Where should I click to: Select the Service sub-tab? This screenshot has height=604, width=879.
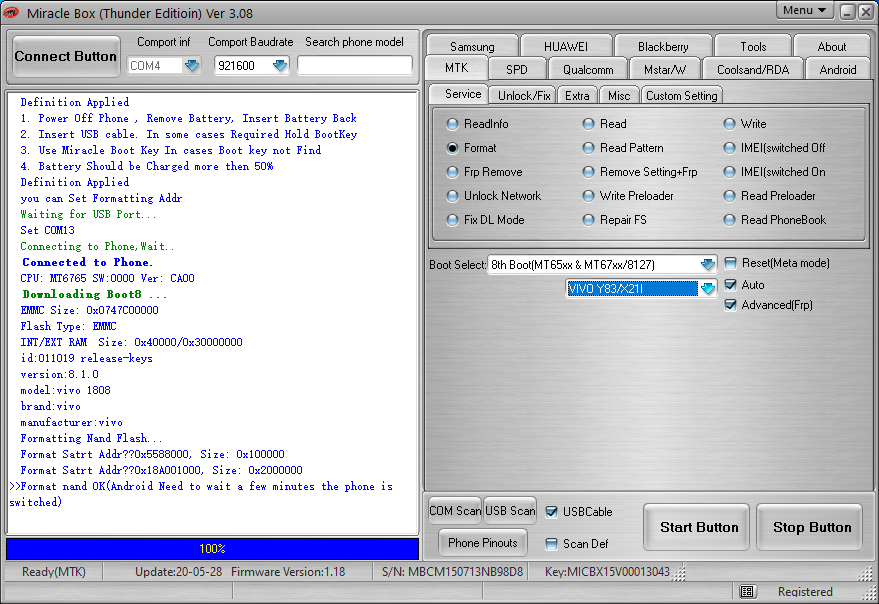462,94
